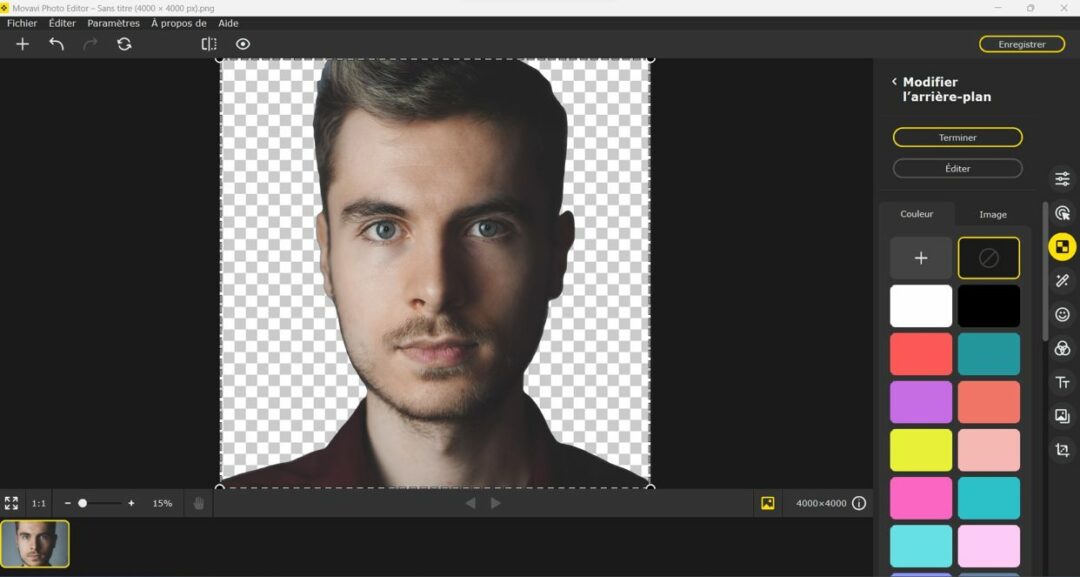Toggle the before/after comparison view
Viewport: 1080px width, 577px height.
209,44
